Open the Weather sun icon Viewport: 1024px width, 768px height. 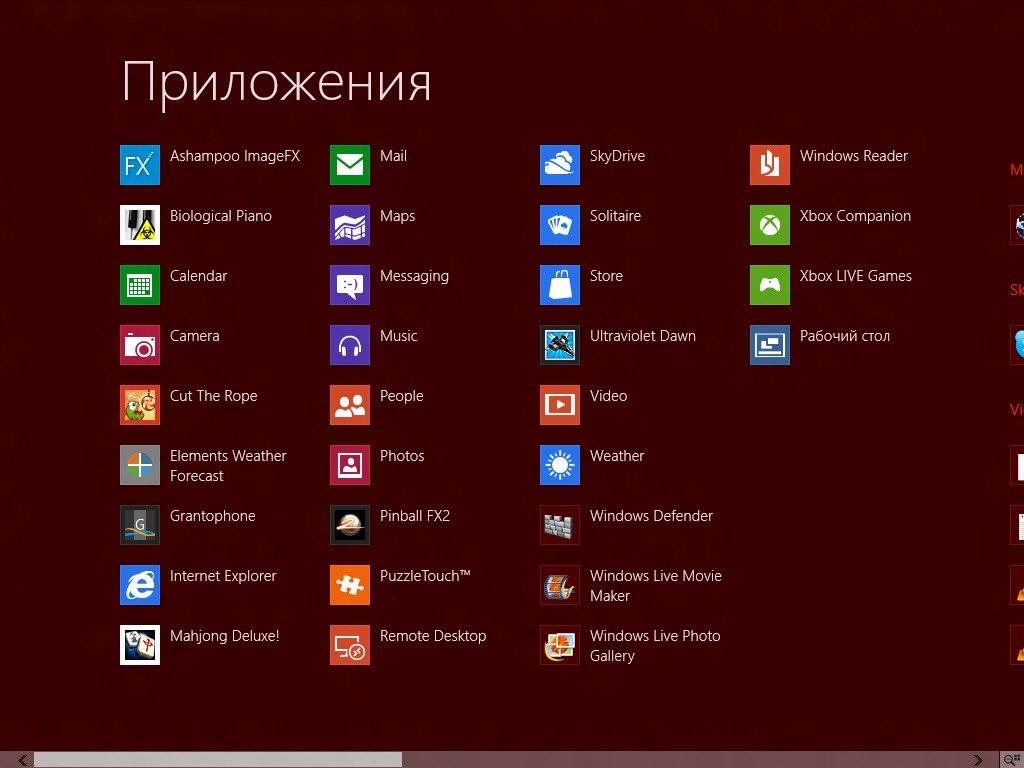click(x=560, y=465)
